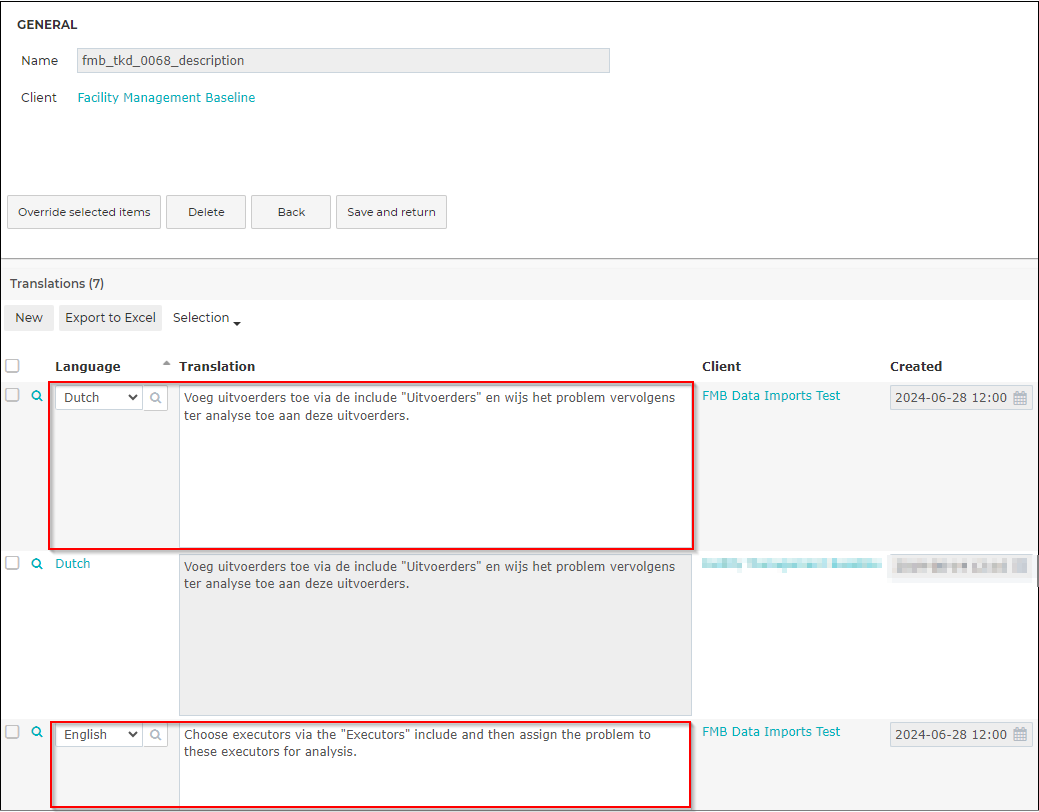Sort by the Language column header
The height and width of the screenshot is (812, 1039).
click(x=88, y=367)
